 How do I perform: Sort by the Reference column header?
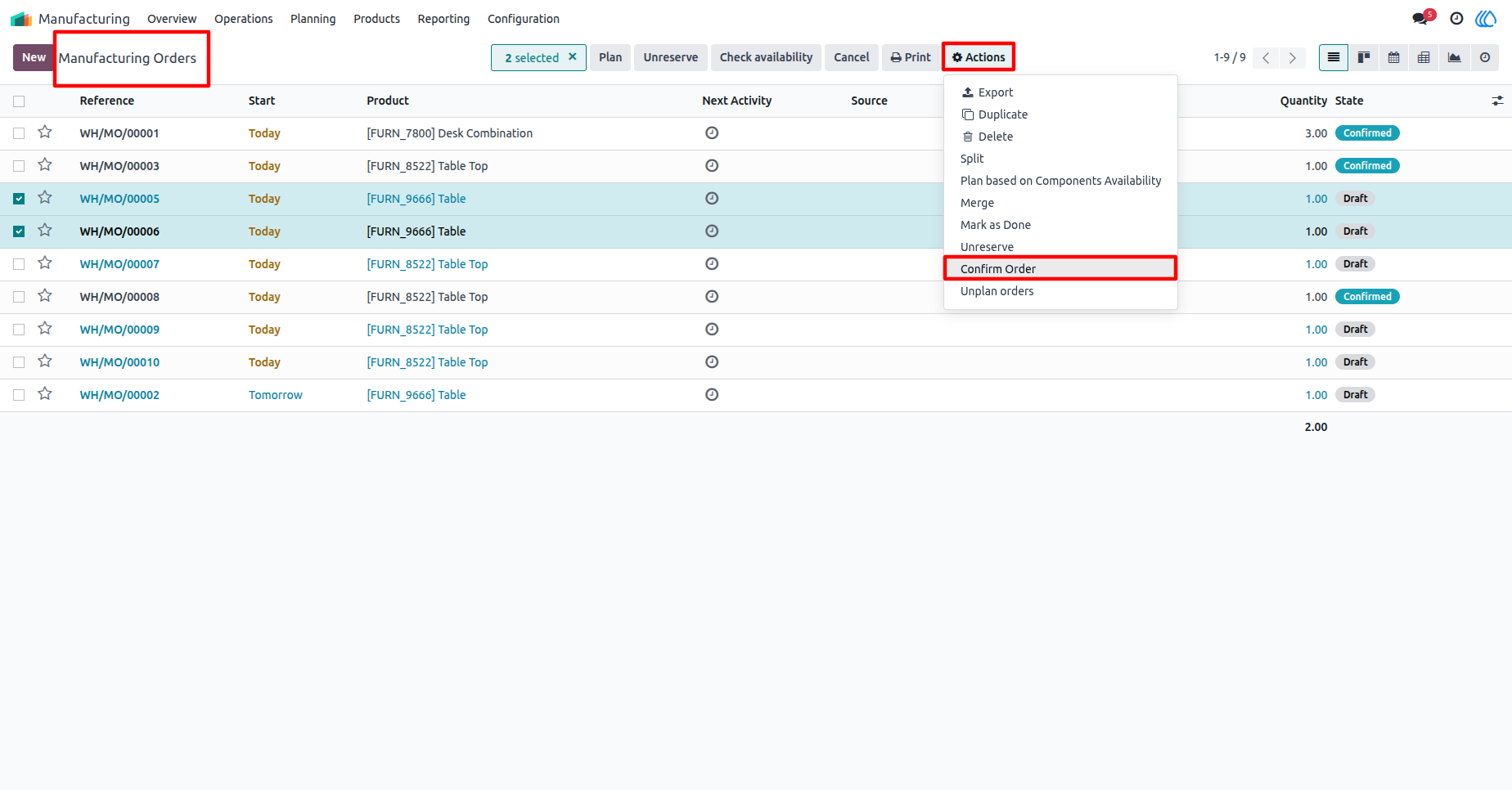(107, 101)
